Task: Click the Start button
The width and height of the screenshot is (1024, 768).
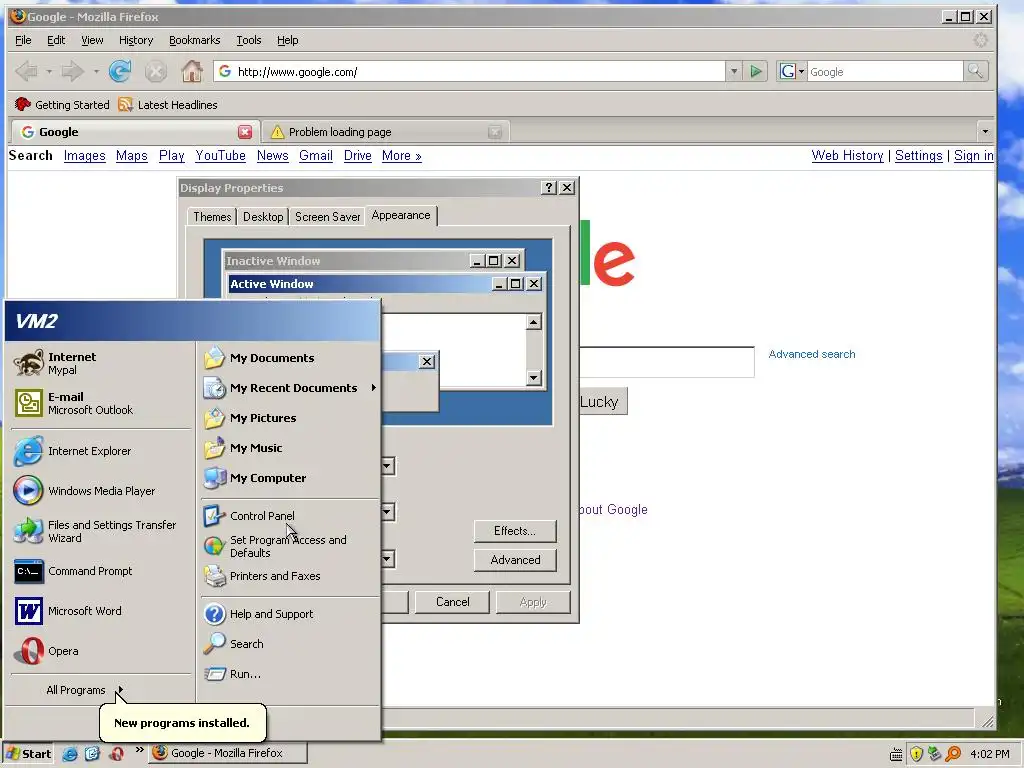Action: [28, 754]
